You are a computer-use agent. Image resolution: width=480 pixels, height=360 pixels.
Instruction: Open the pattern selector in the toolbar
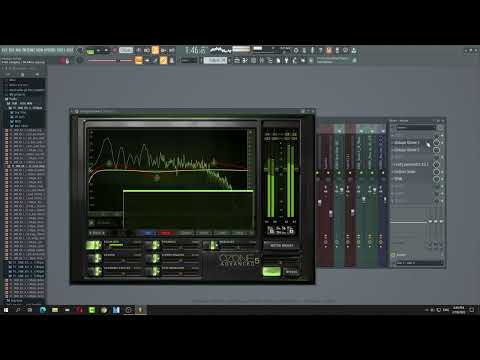pos(215,60)
